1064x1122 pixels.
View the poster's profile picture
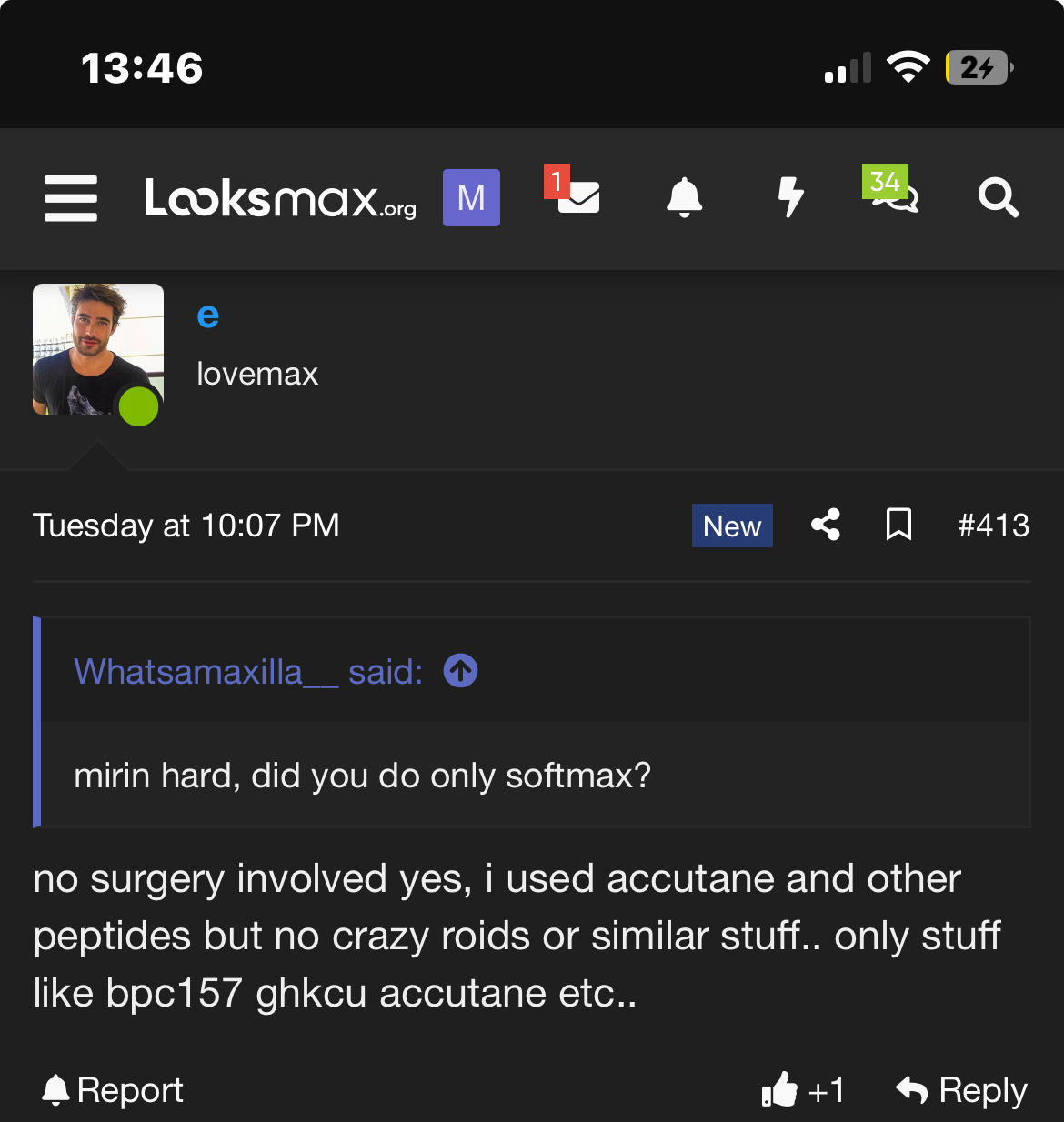click(98, 349)
